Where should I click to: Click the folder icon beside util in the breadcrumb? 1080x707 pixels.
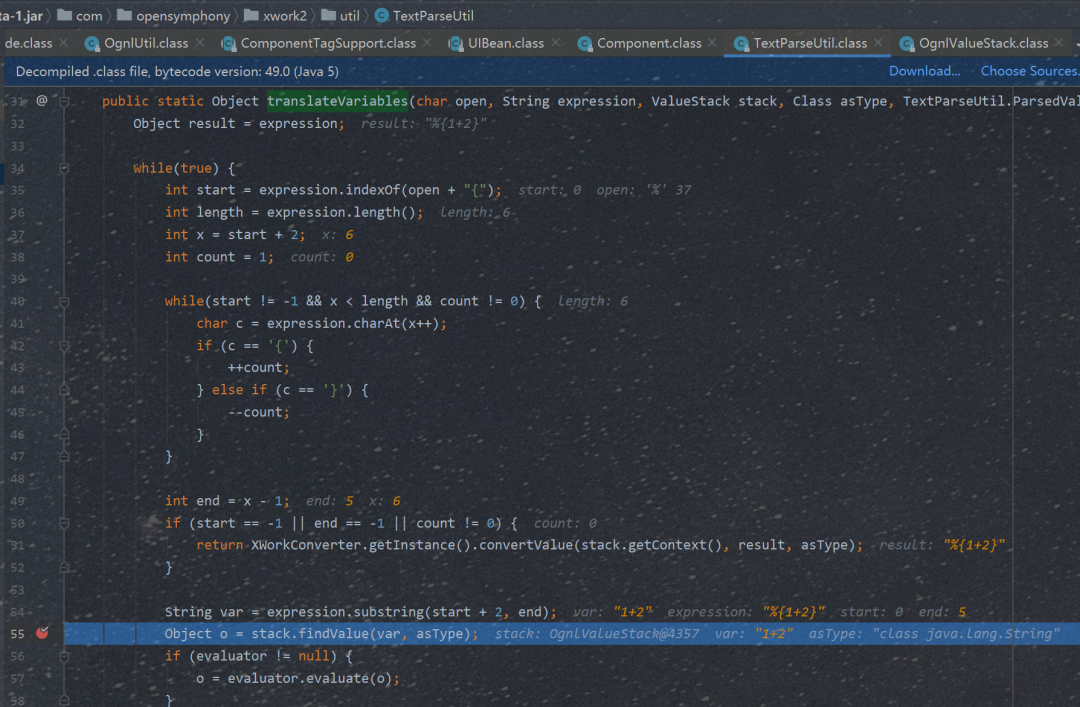point(329,15)
